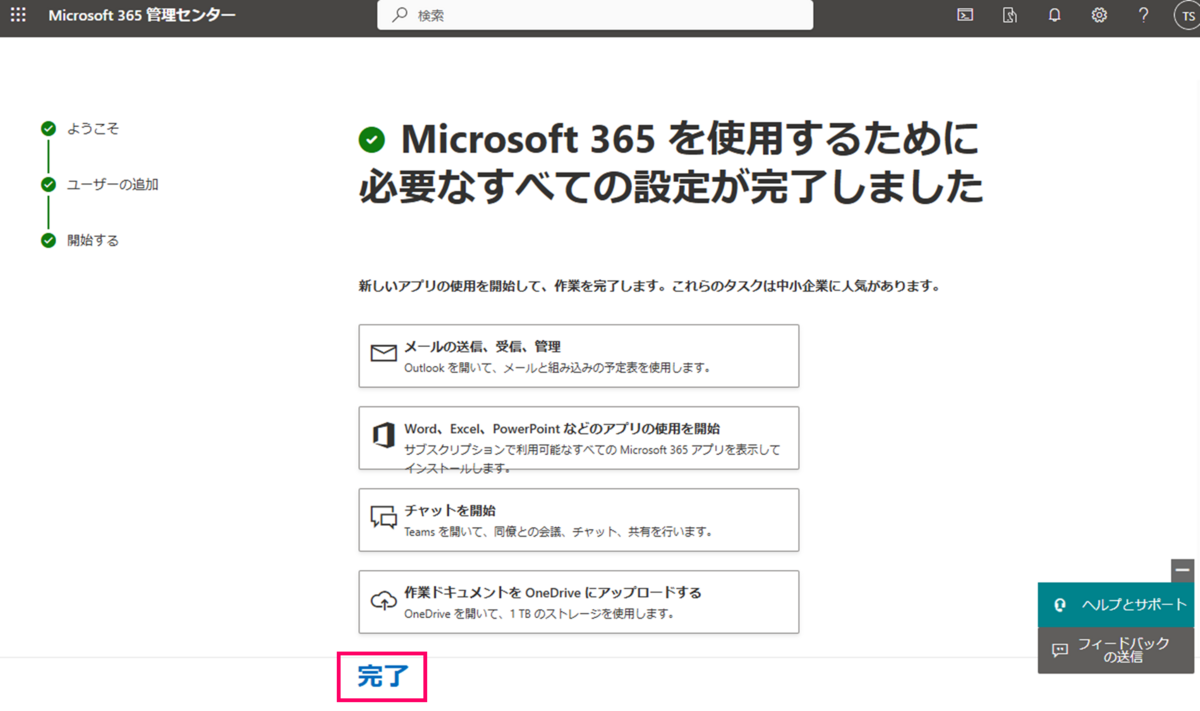Screen dimensions: 1200x711
Task: Click green check next to 開始する
Action: click(48, 240)
